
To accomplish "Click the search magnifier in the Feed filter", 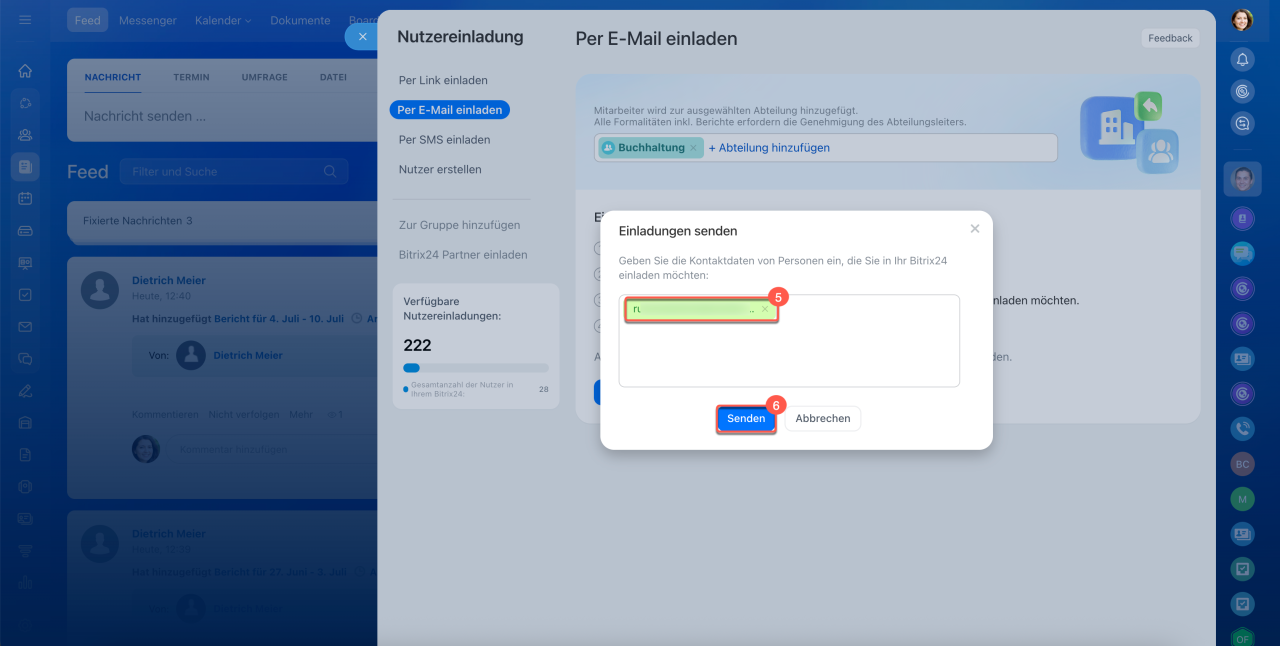I will 330,172.
